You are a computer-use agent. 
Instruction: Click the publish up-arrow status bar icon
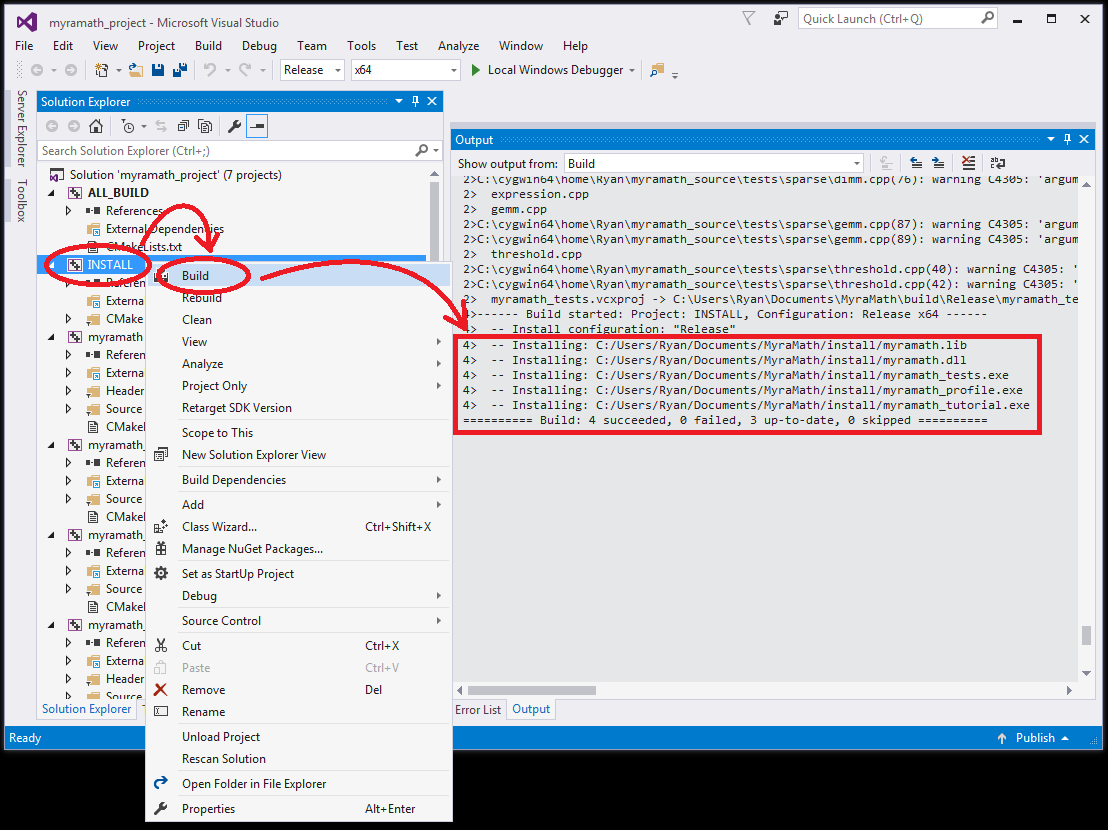[x=1001, y=738]
